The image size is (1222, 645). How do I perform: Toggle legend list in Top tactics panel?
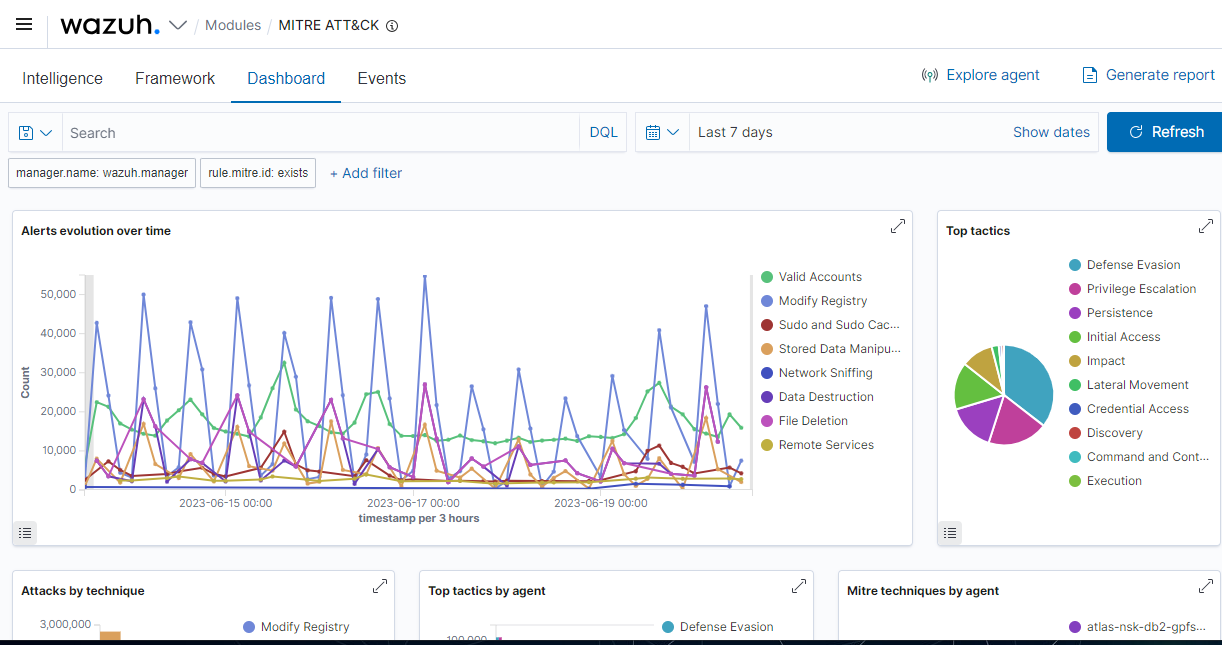click(x=950, y=533)
